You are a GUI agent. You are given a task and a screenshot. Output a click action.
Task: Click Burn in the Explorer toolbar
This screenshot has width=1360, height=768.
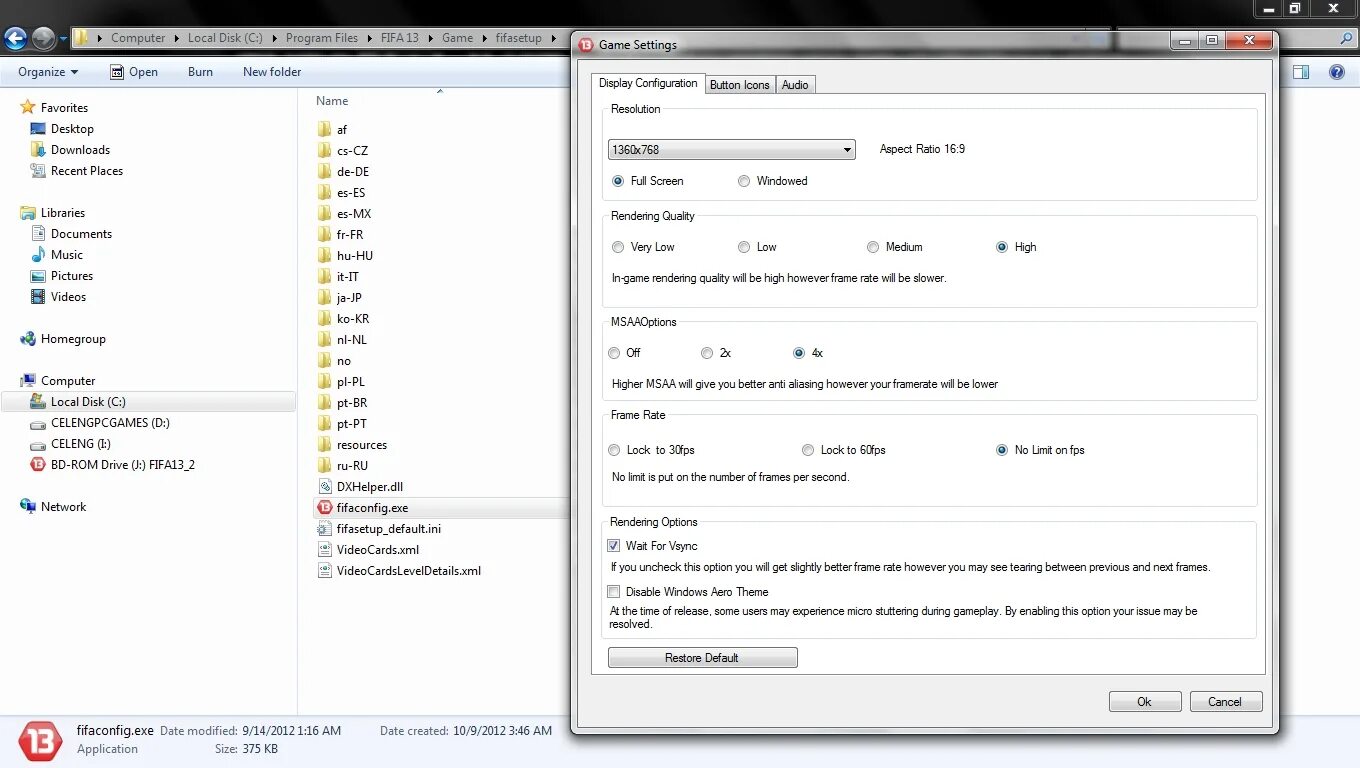point(200,72)
